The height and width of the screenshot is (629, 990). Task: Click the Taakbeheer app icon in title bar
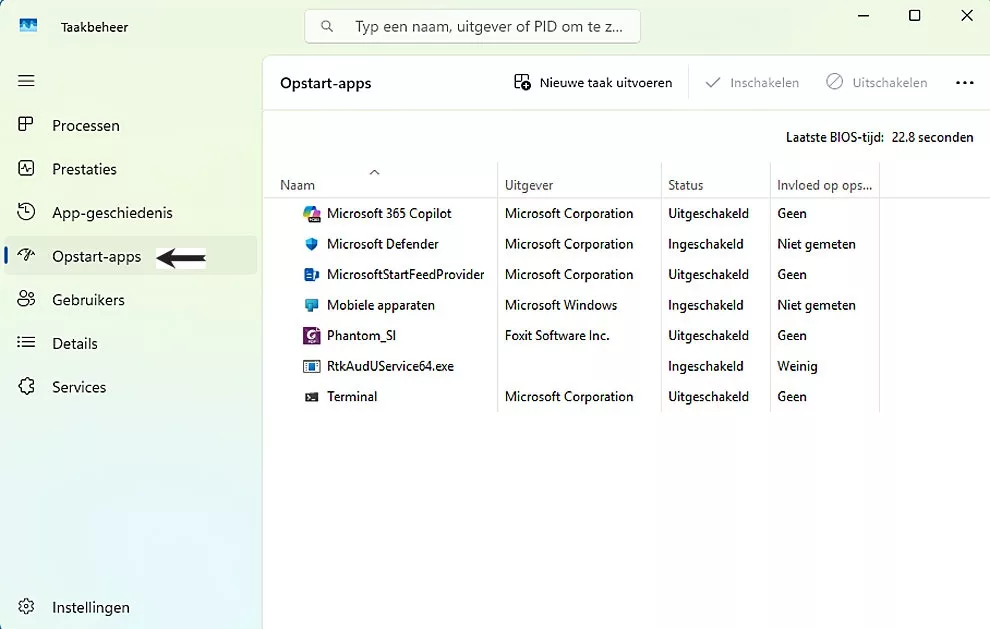point(28,26)
